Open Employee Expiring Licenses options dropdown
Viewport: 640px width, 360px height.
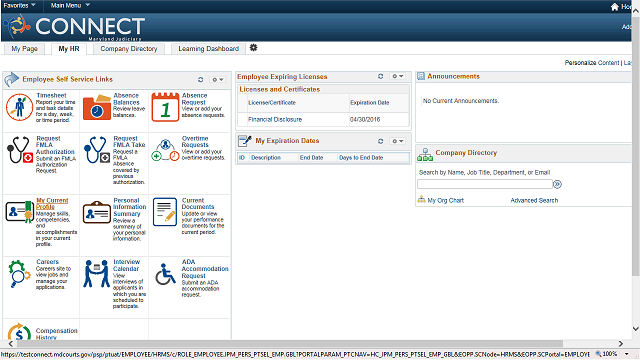(x=398, y=76)
